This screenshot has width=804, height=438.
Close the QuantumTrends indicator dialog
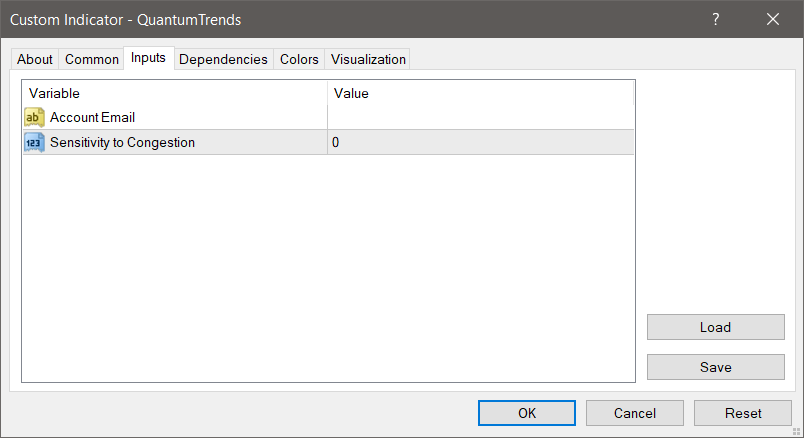pyautogui.click(x=772, y=19)
